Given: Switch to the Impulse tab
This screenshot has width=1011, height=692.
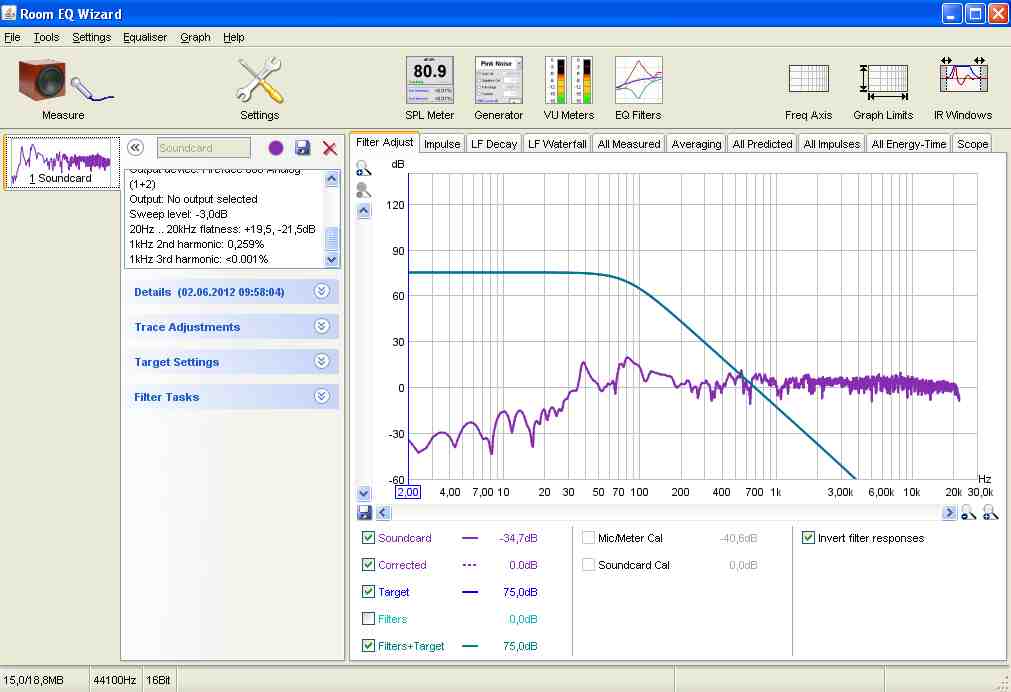Looking at the screenshot, I should point(442,144).
